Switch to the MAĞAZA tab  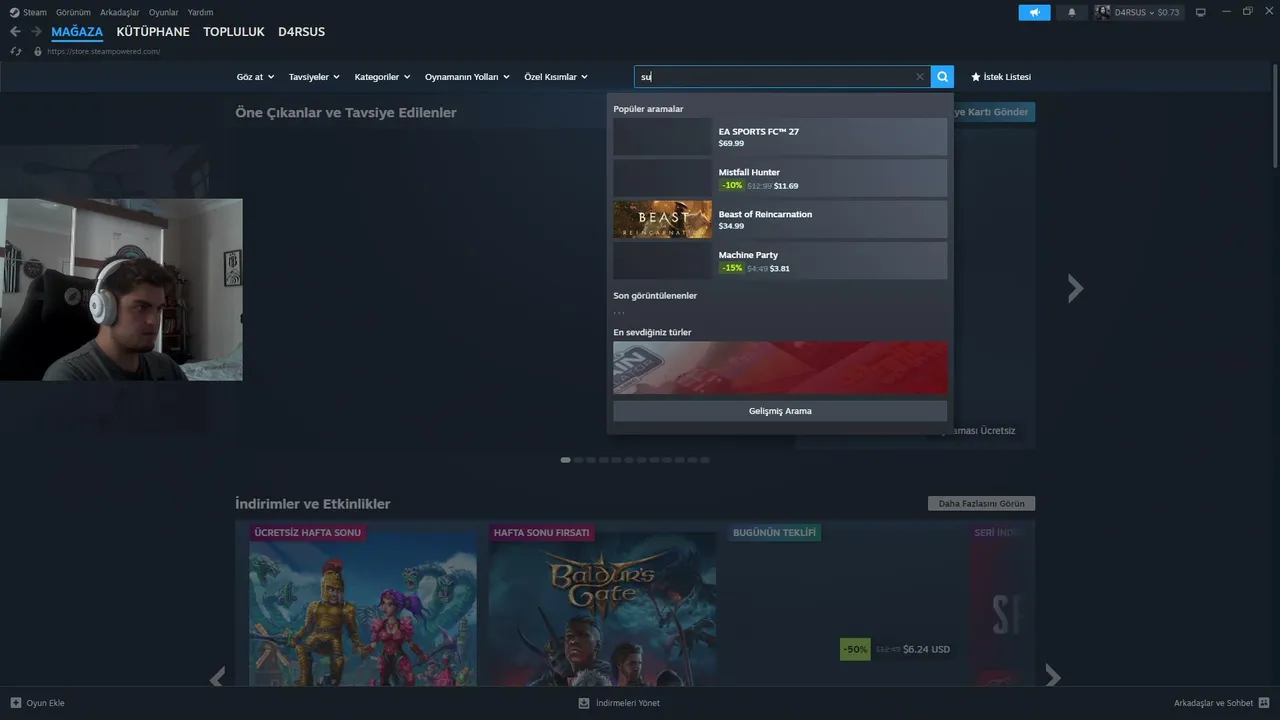point(77,32)
